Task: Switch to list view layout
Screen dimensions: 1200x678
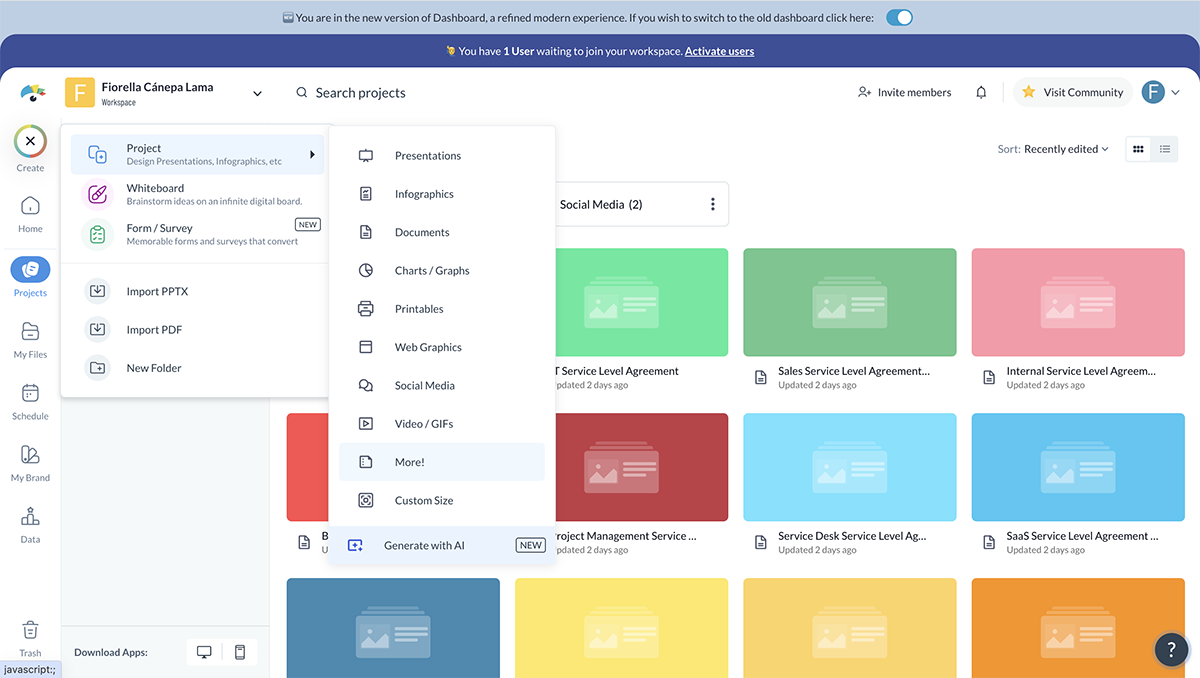Action: click(1165, 149)
